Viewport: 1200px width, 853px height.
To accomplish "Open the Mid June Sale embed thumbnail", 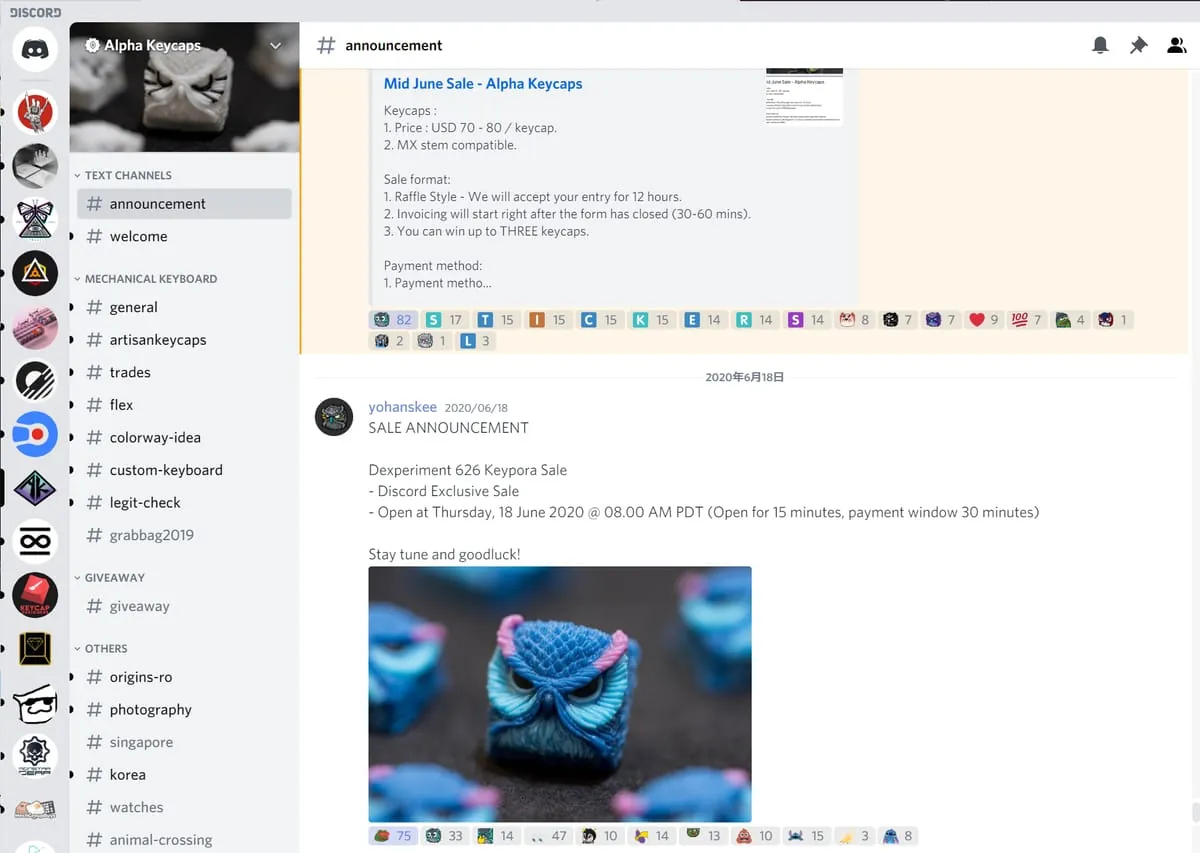I will point(804,97).
